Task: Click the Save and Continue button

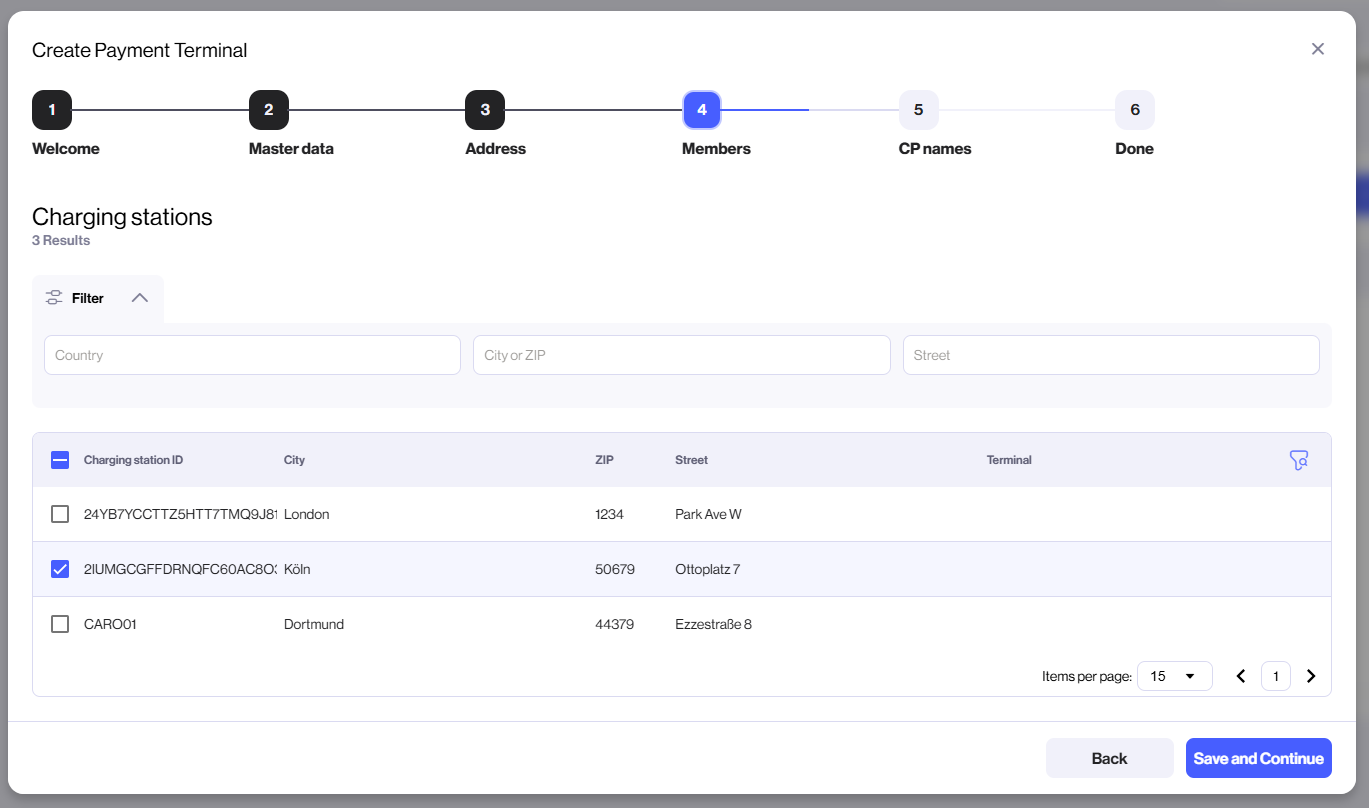Action: pos(1258,757)
